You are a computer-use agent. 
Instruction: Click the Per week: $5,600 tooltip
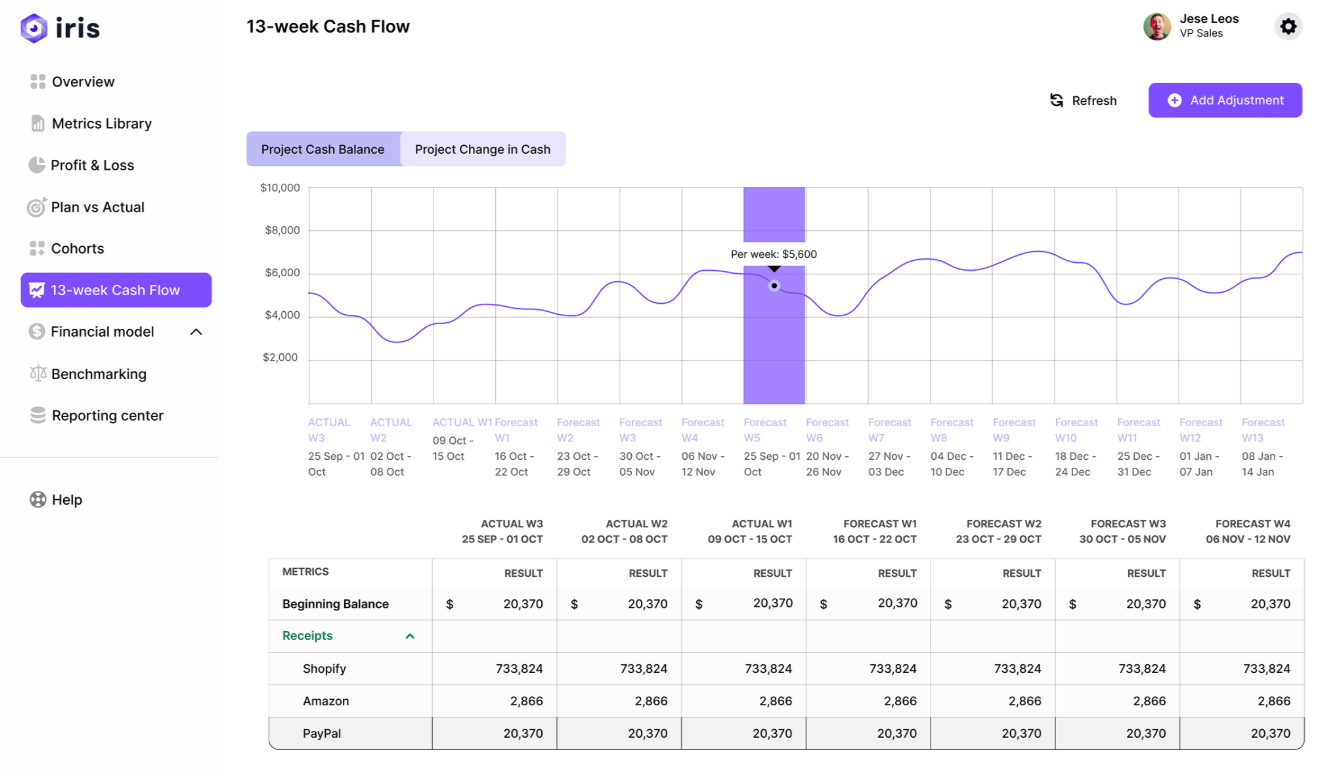click(x=774, y=254)
